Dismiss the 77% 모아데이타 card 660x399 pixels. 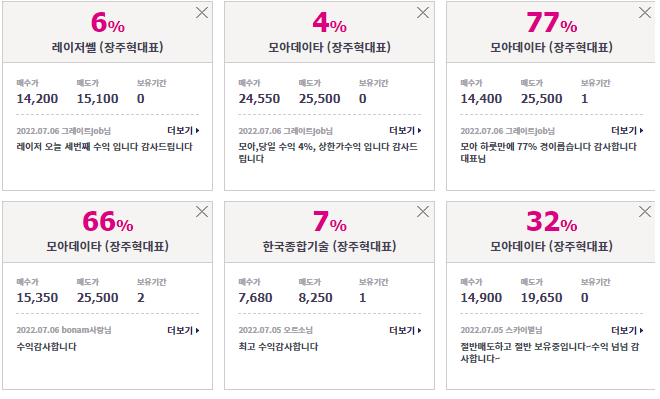645,13
